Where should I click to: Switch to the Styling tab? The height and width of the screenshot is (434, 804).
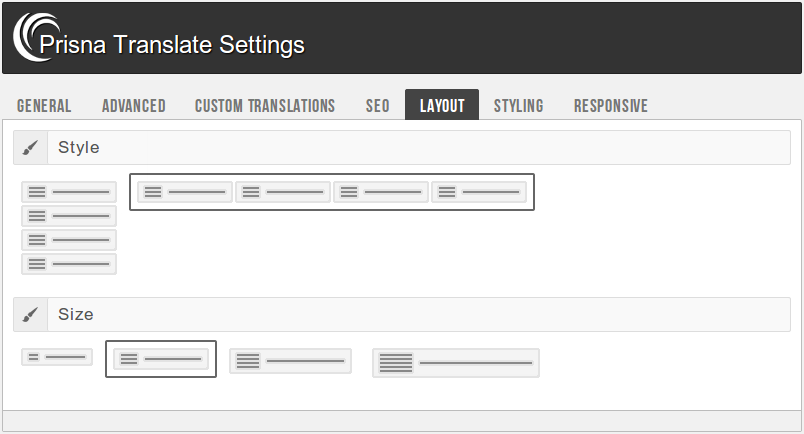click(518, 106)
